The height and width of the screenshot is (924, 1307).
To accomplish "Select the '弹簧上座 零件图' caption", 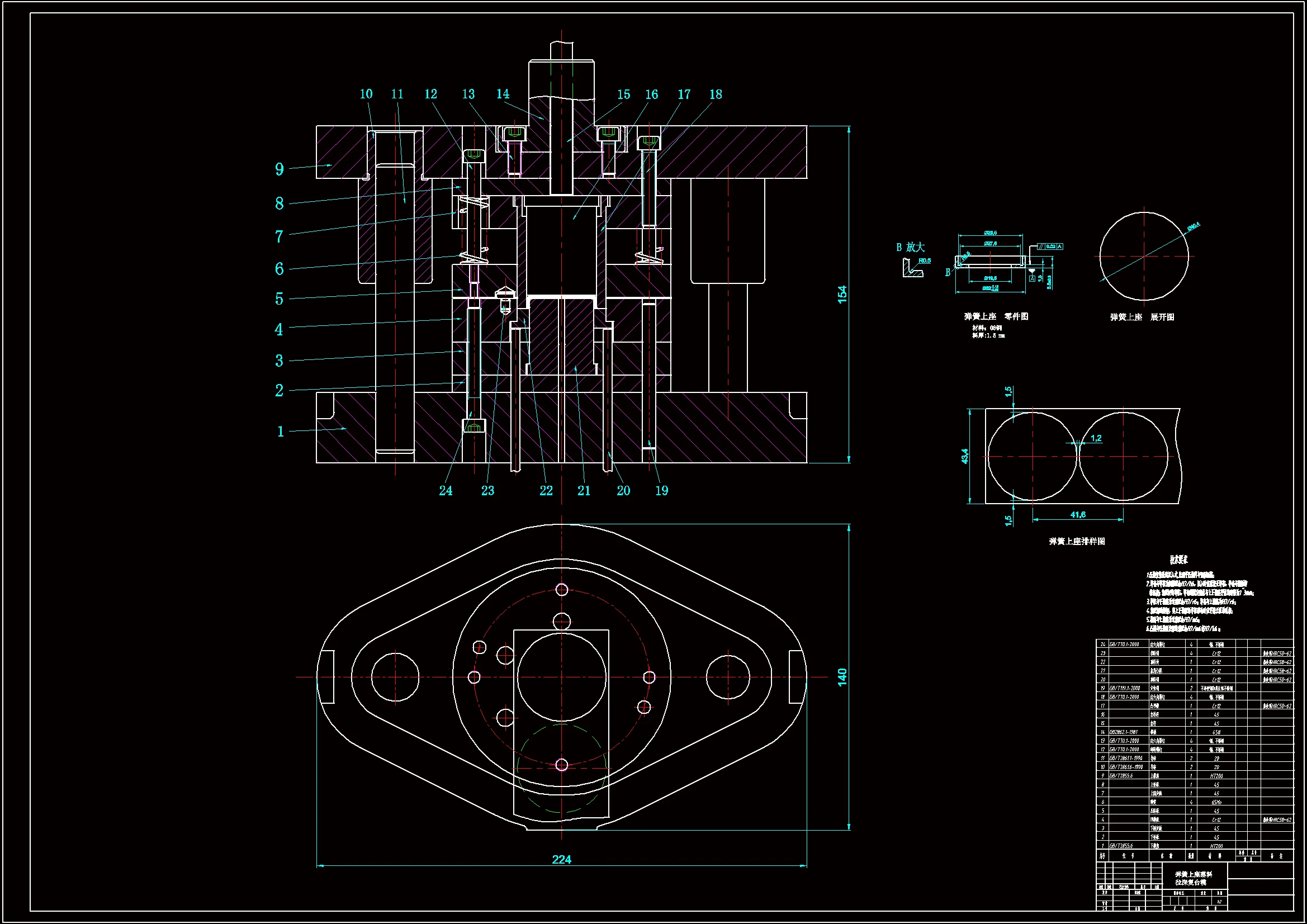I will pos(996,316).
